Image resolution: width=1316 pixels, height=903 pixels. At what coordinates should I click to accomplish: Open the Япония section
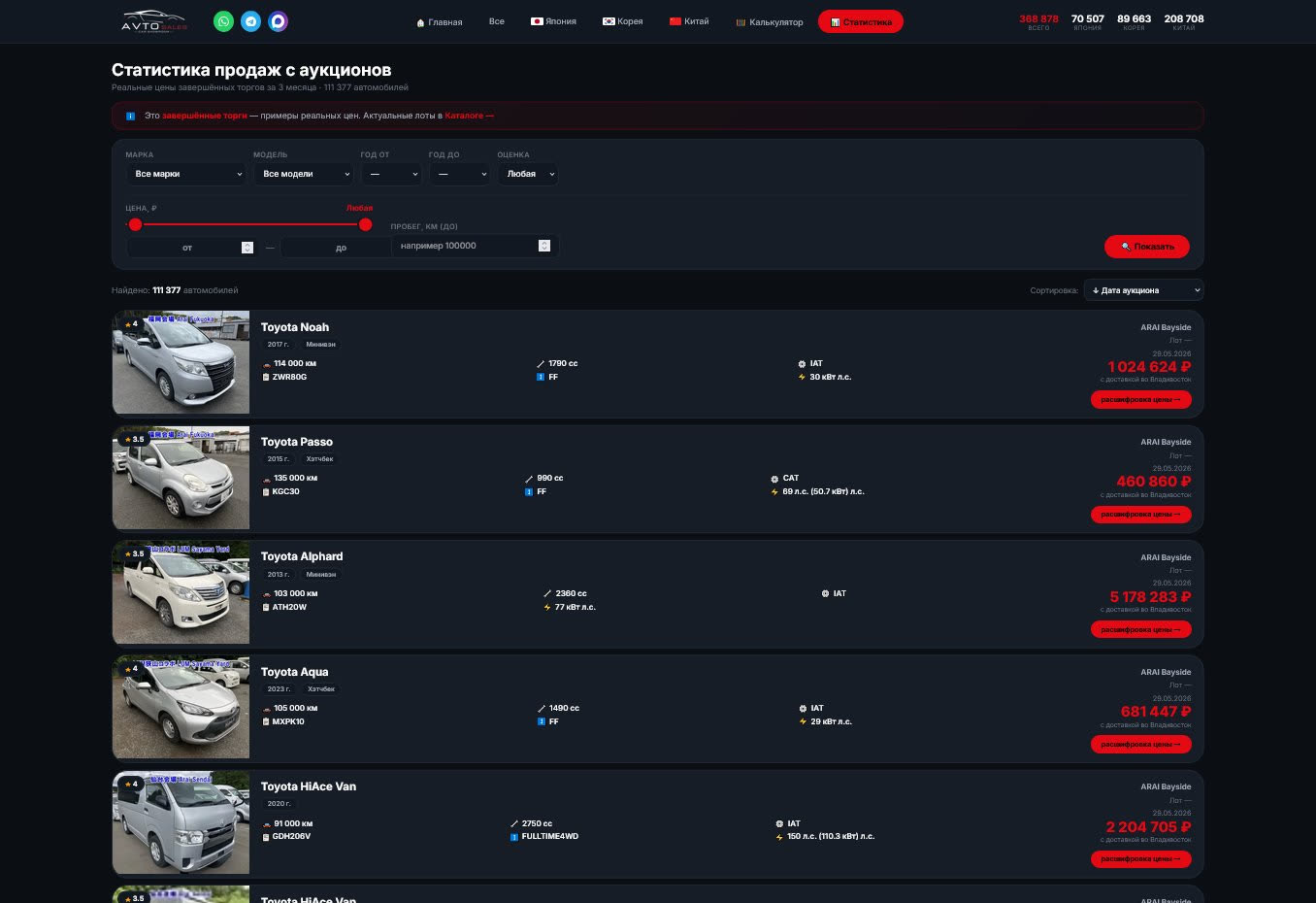click(553, 21)
